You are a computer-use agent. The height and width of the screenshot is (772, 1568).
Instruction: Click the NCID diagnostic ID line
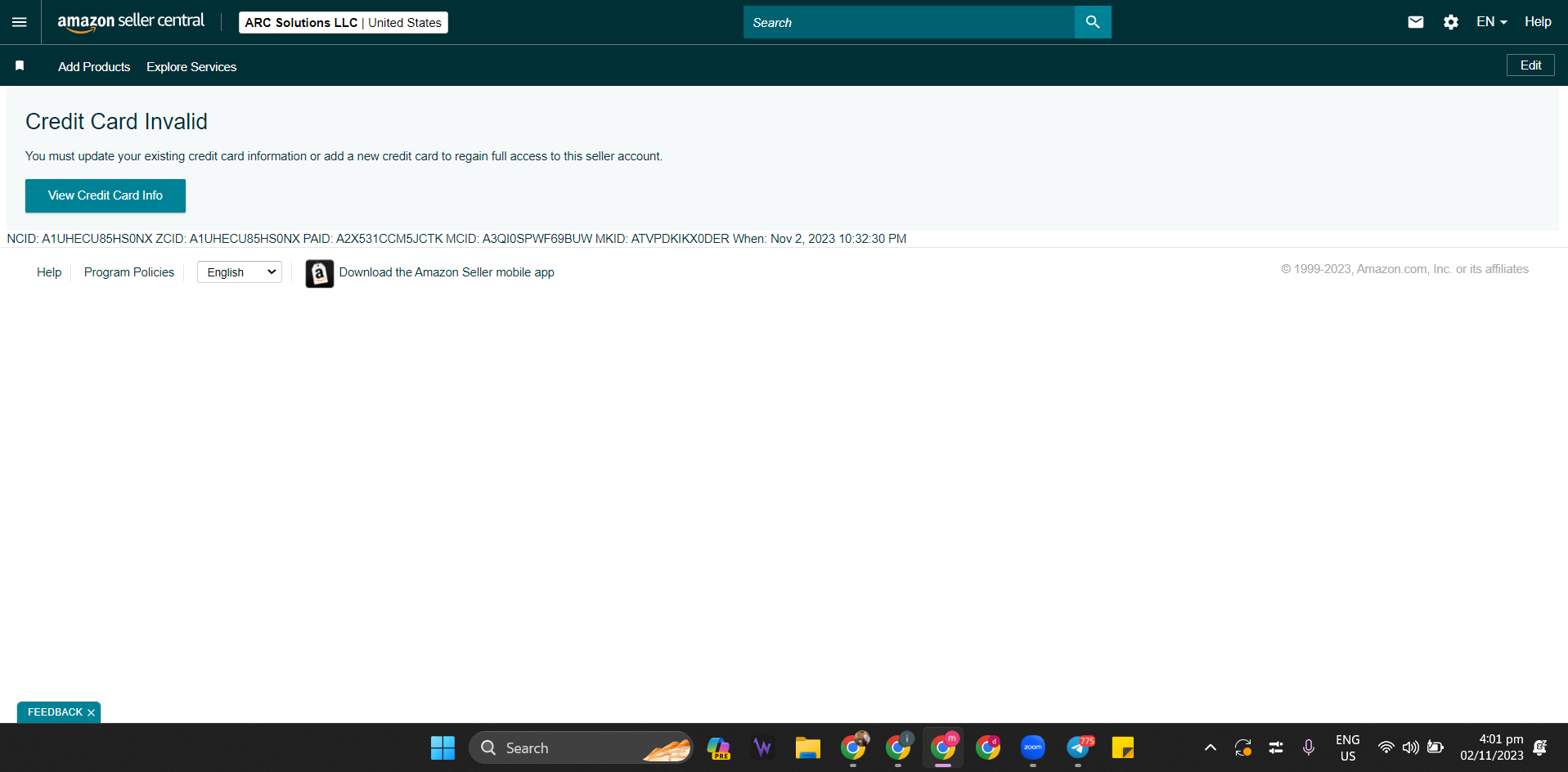[x=456, y=239]
